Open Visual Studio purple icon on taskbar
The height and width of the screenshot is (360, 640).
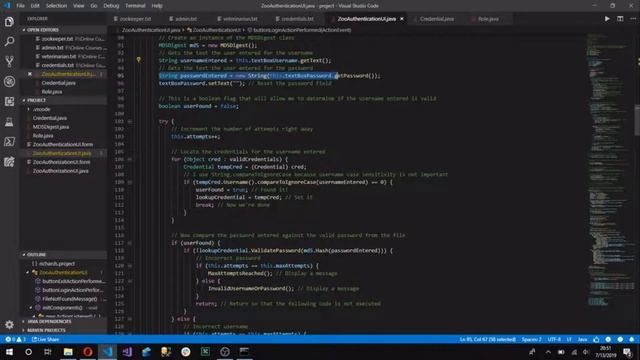tap(127, 352)
